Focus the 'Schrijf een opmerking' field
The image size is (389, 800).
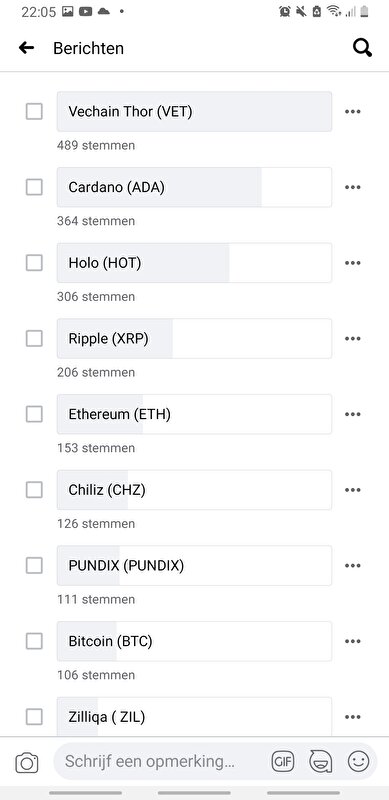[163, 762]
